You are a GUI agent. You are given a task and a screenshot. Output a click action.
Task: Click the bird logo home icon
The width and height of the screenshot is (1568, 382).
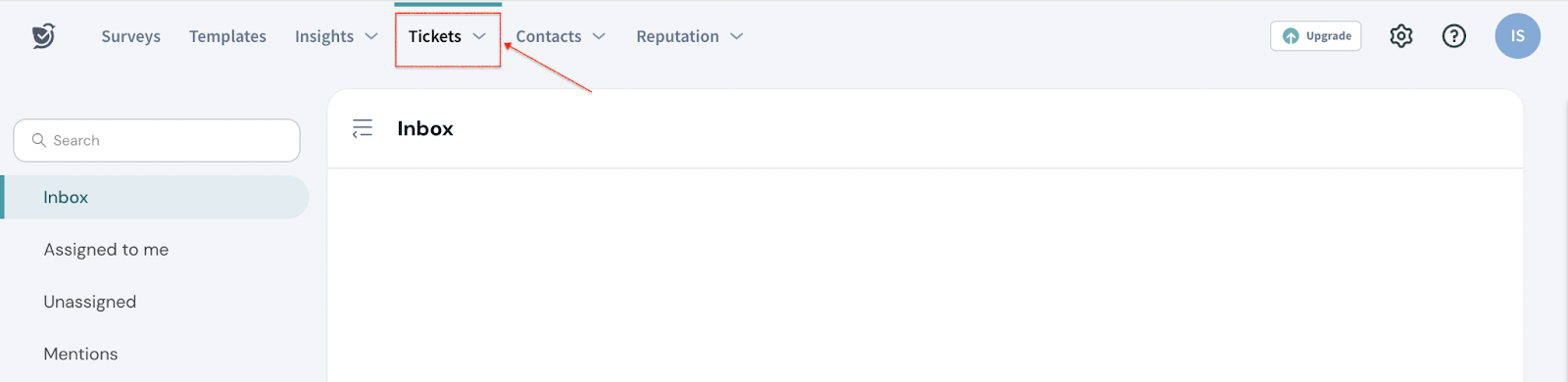43,36
